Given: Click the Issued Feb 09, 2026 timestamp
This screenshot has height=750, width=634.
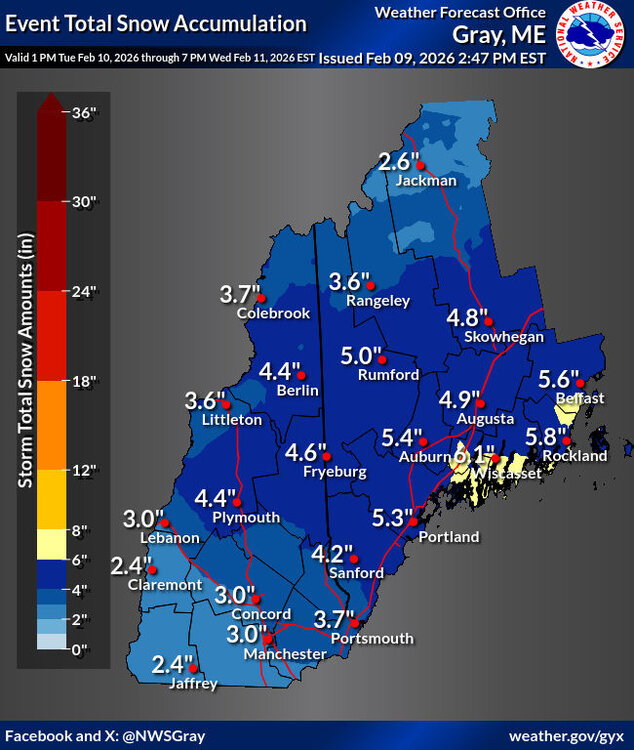Looking at the screenshot, I should (432, 58).
